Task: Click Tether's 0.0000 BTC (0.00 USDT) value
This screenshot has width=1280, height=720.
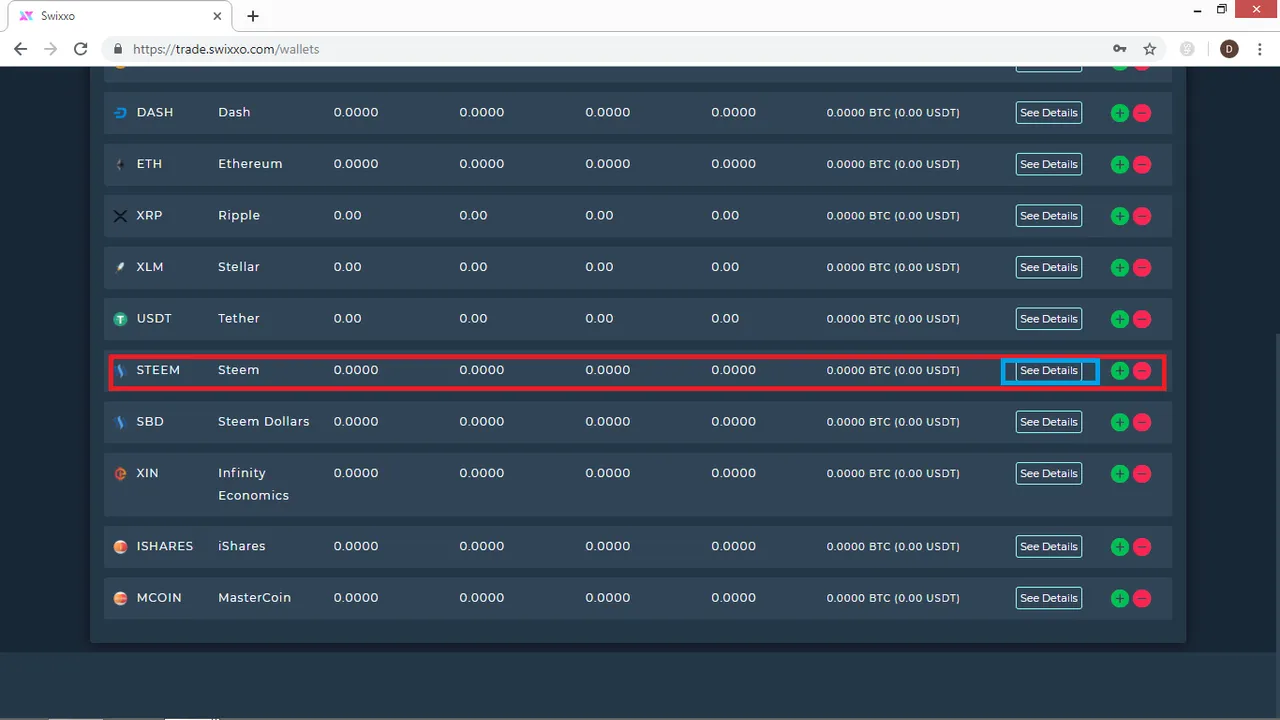Action: pos(893,319)
